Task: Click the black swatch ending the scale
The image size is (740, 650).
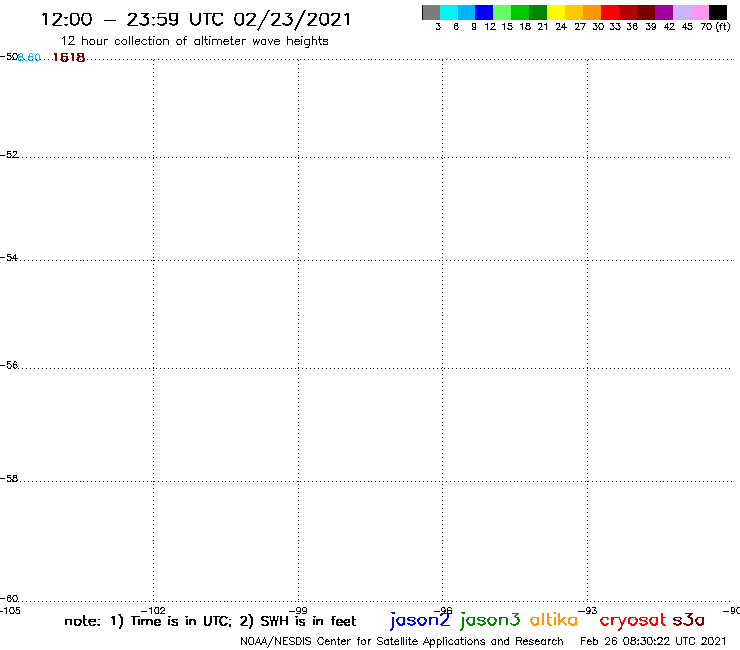Action: coord(718,12)
